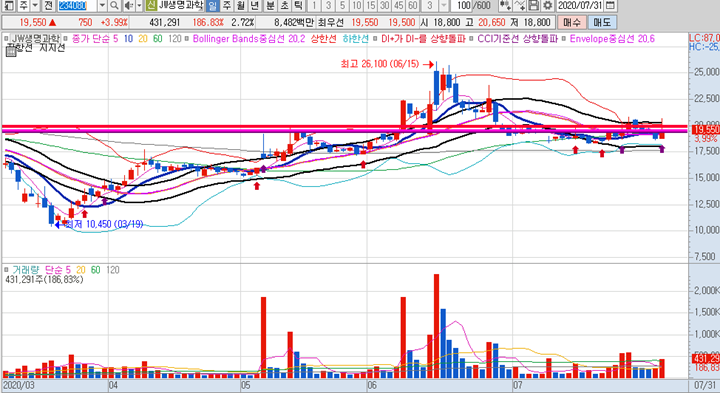
Task: Switch to the 년 yearly chart period
Action: pyautogui.click(x=255, y=6)
